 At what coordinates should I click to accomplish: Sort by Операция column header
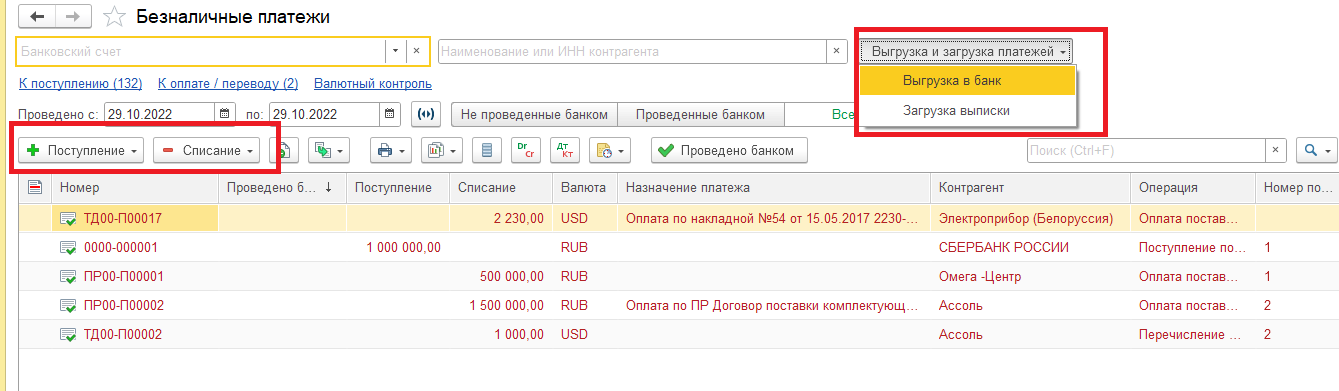click(1192, 187)
